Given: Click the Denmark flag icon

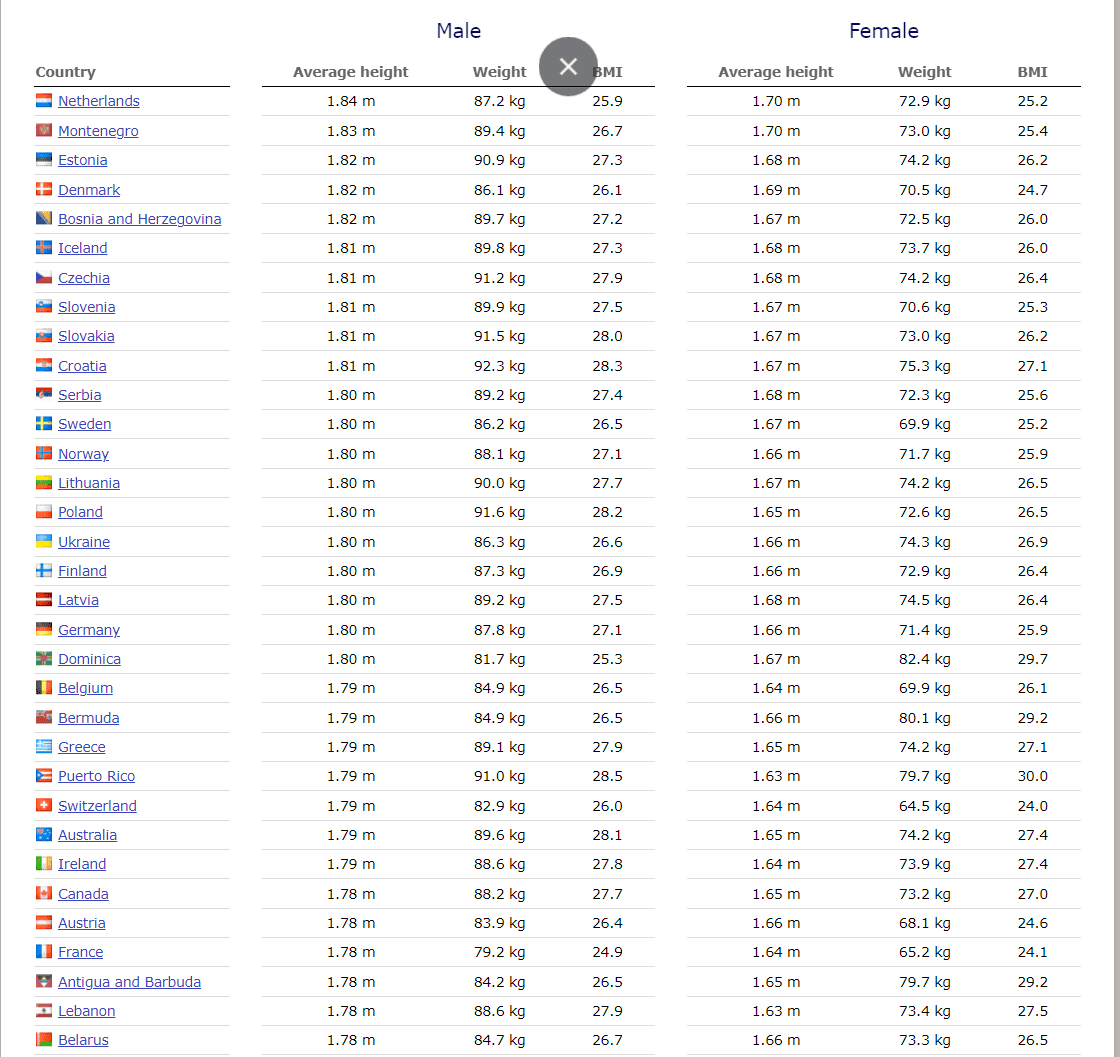Looking at the screenshot, I should click(44, 190).
